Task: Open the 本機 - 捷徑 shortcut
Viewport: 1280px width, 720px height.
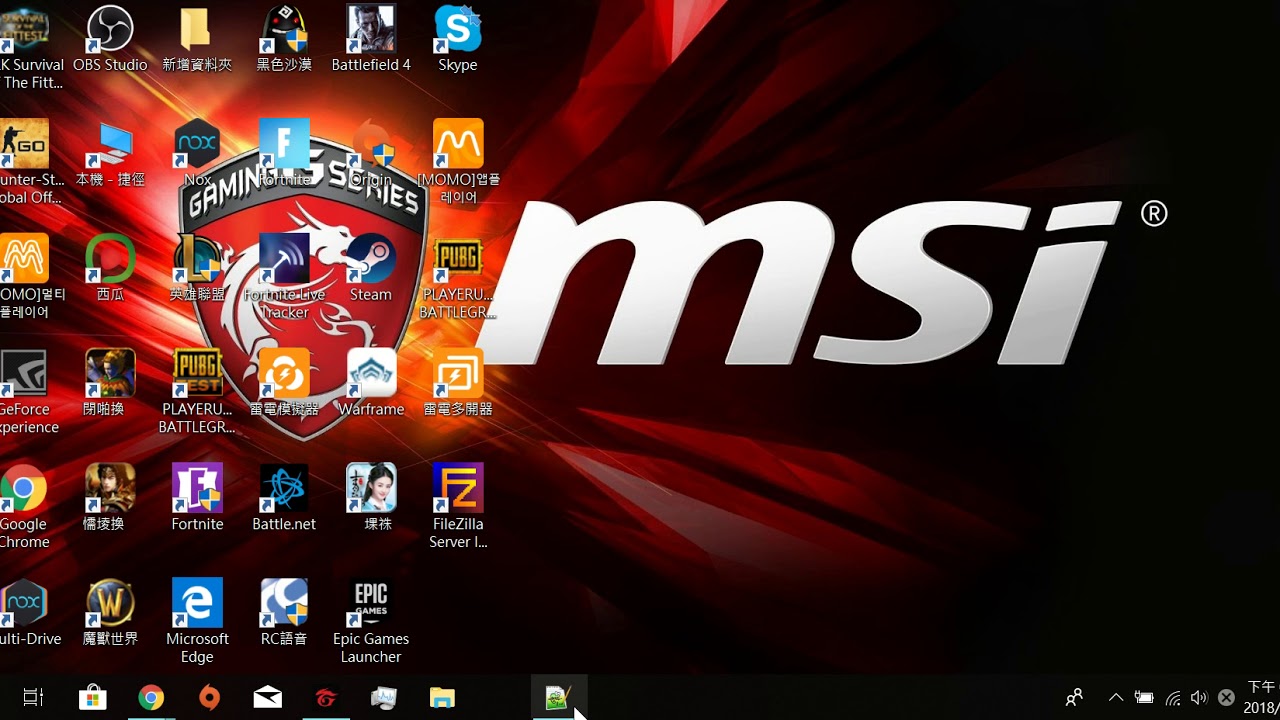Action: [x=110, y=153]
